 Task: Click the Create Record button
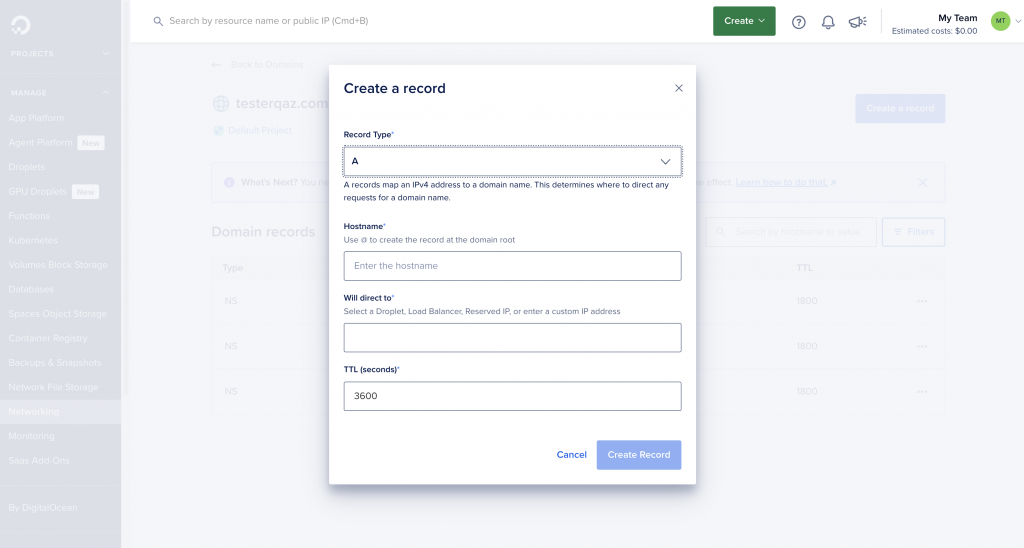coord(639,455)
